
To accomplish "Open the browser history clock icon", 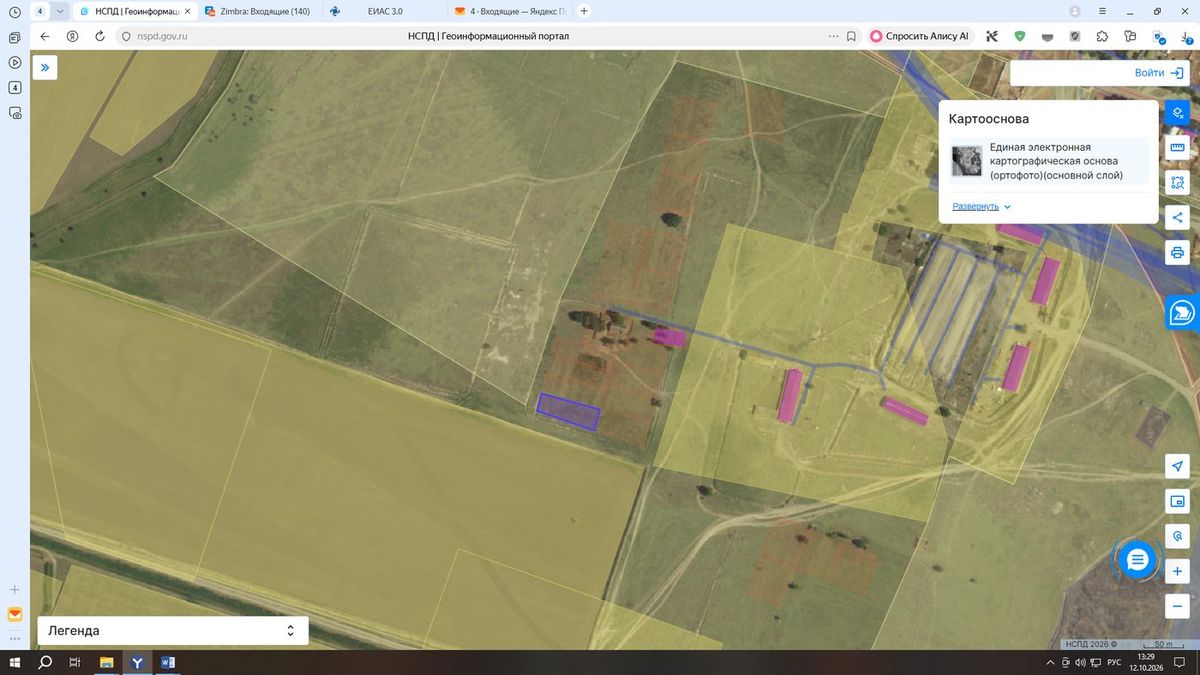I will 14,12.
